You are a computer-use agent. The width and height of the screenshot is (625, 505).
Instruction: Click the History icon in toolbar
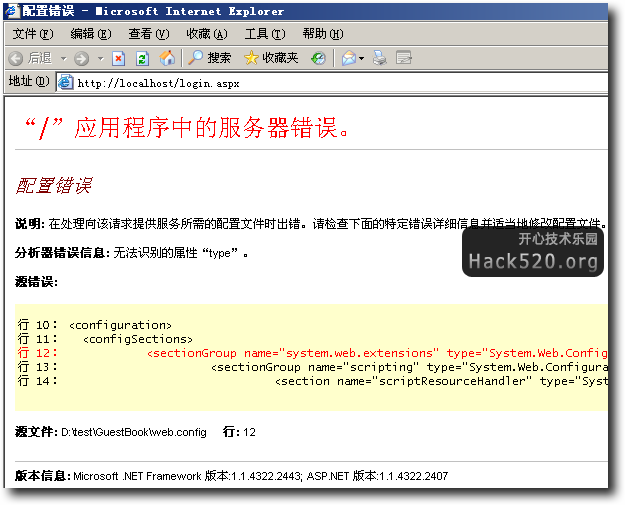coord(318,59)
